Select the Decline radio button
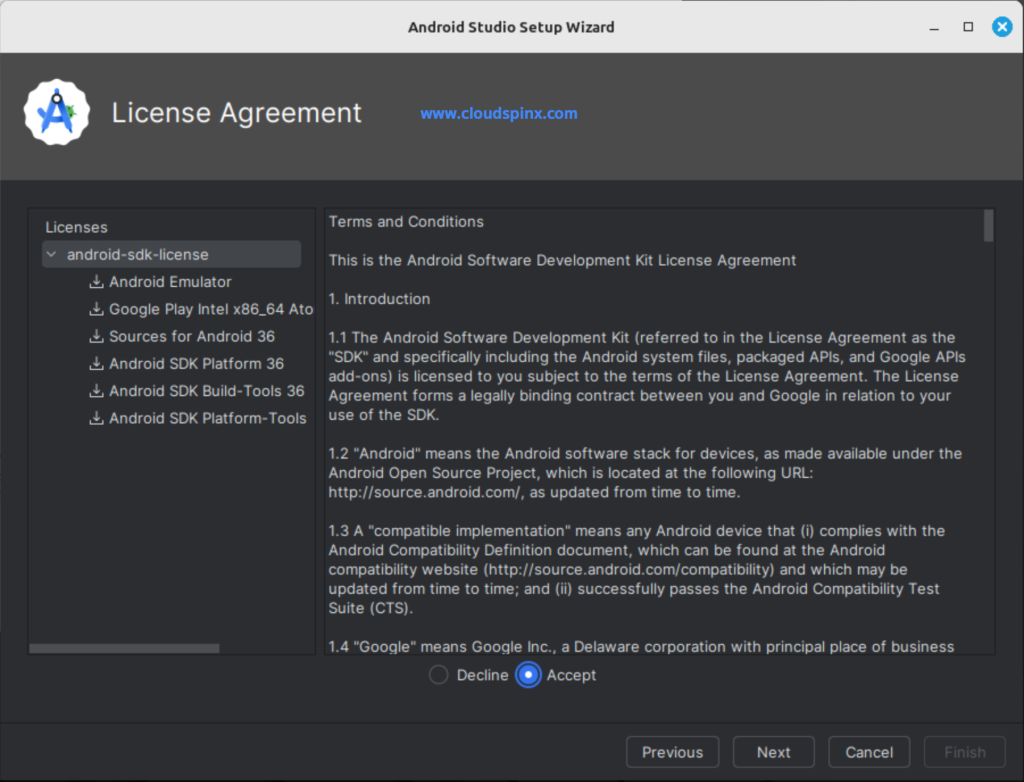This screenshot has width=1024, height=782. click(437, 675)
